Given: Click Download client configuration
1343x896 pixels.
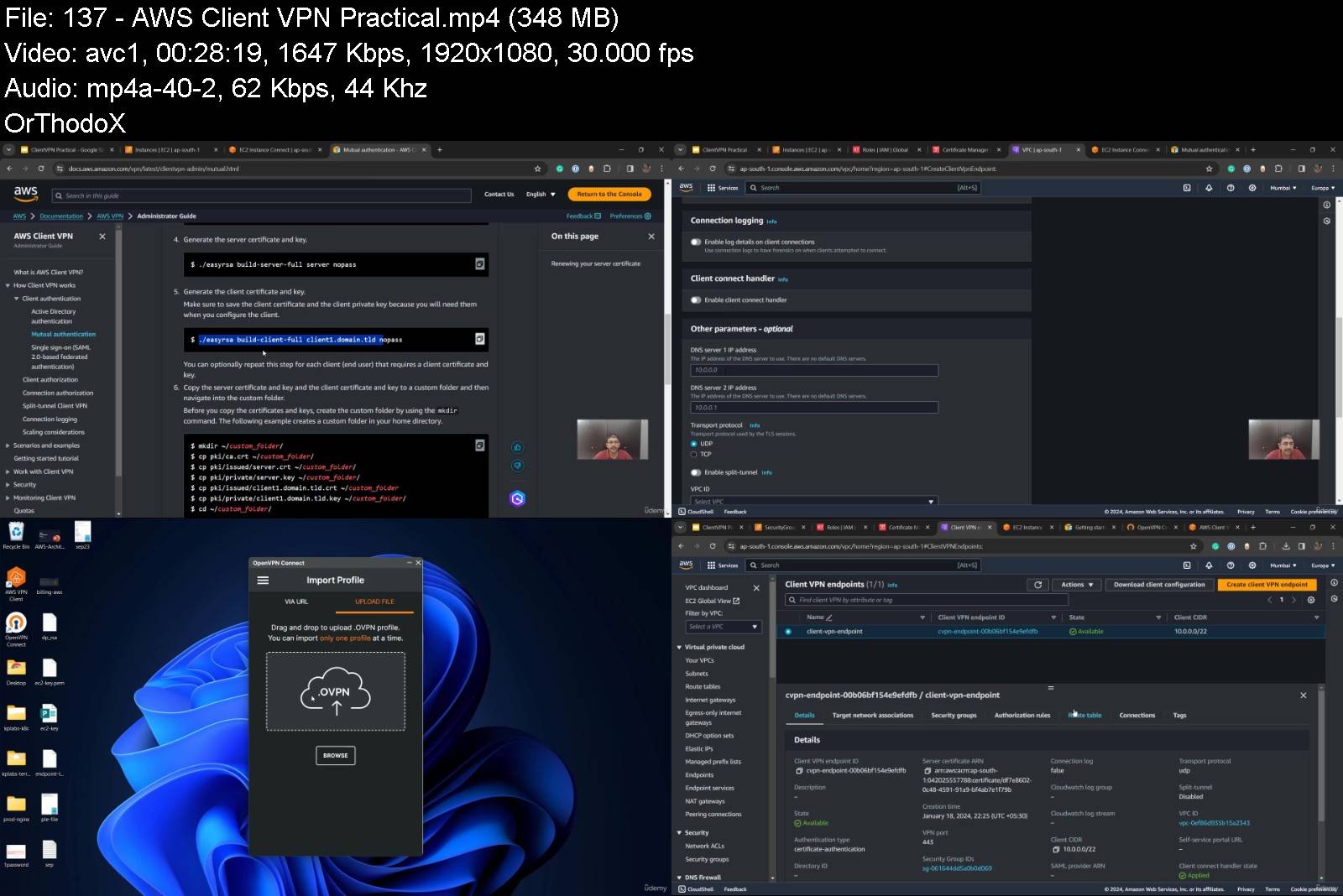Looking at the screenshot, I should 1159,585.
